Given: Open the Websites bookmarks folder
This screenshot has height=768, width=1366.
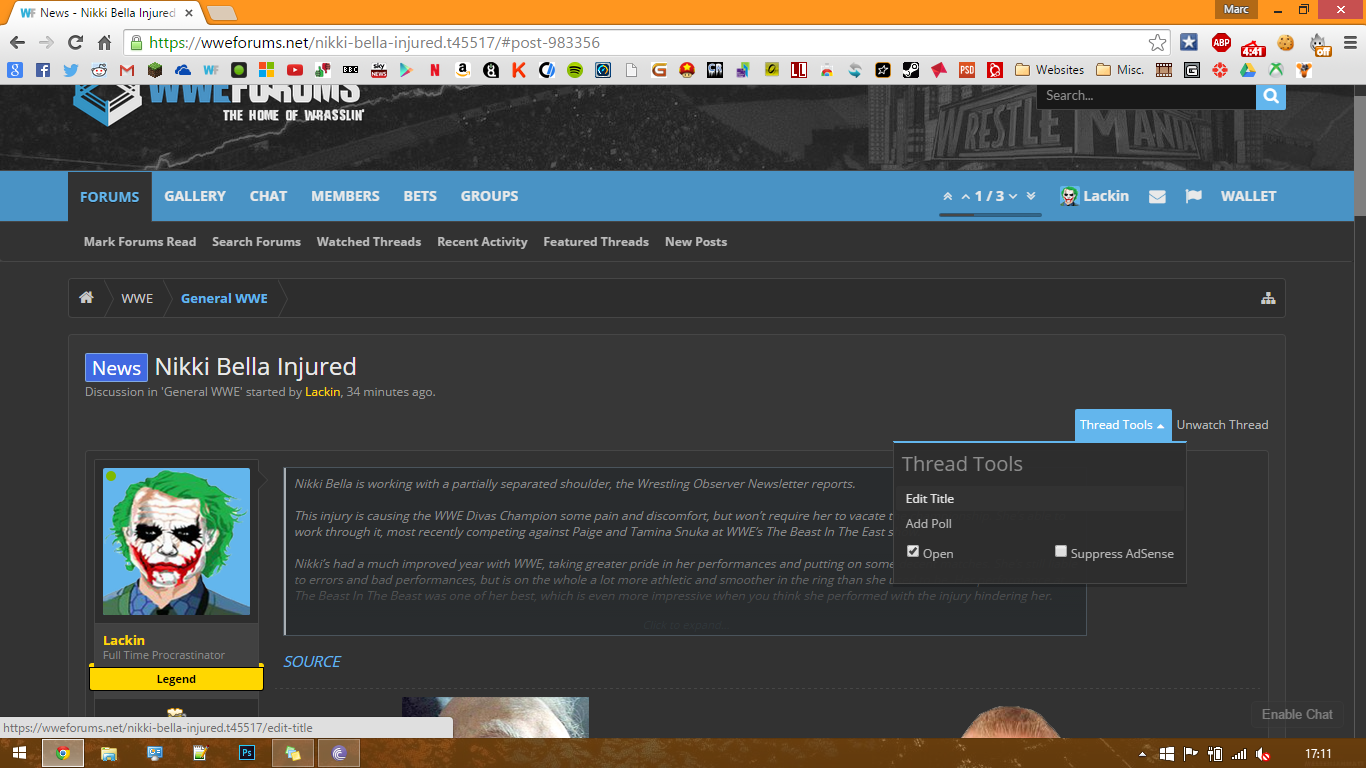Looking at the screenshot, I should pos(1049,70).
